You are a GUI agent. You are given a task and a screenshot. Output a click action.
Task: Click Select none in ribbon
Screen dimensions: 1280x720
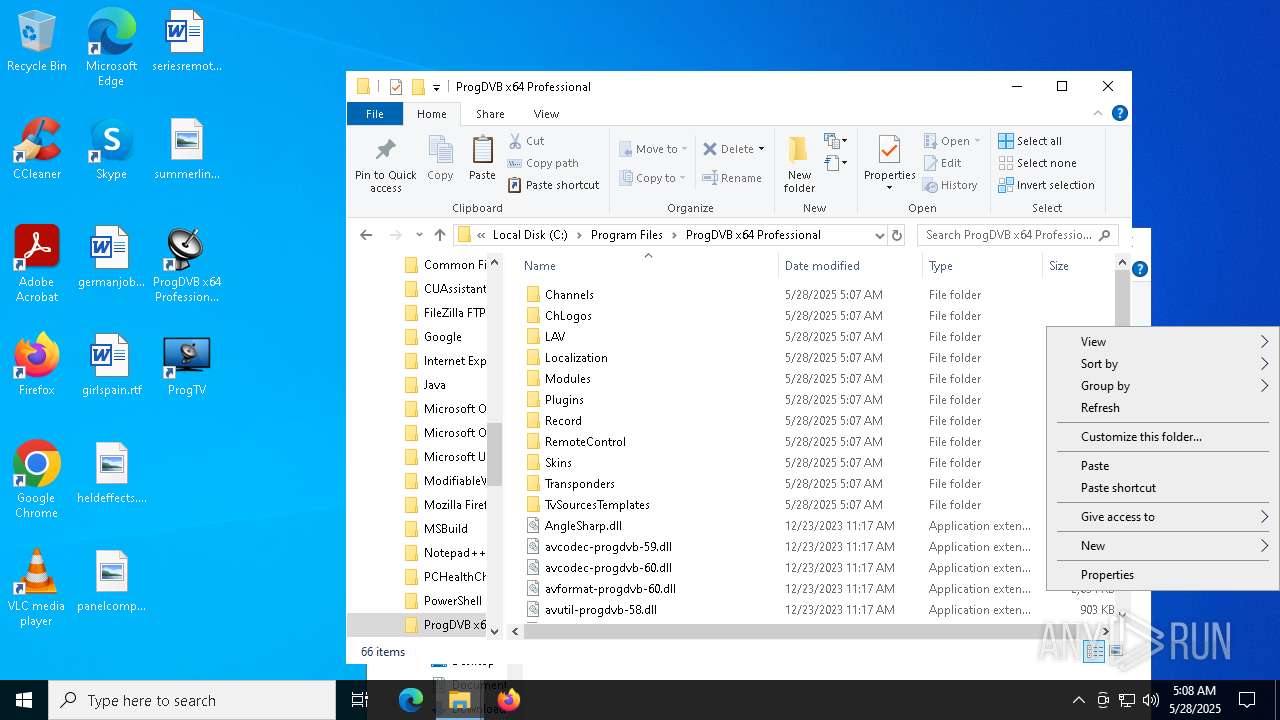(x=1037, y=163)
